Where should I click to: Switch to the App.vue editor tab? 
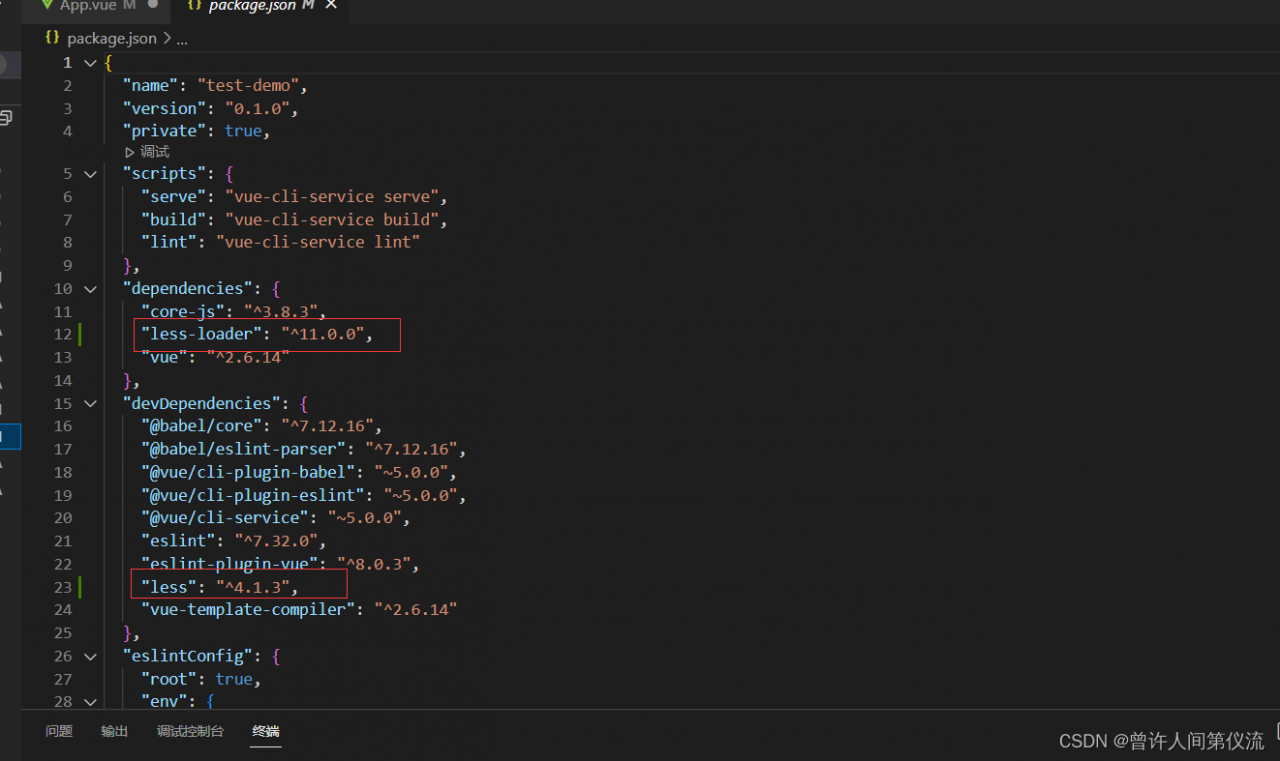point(88,6)
